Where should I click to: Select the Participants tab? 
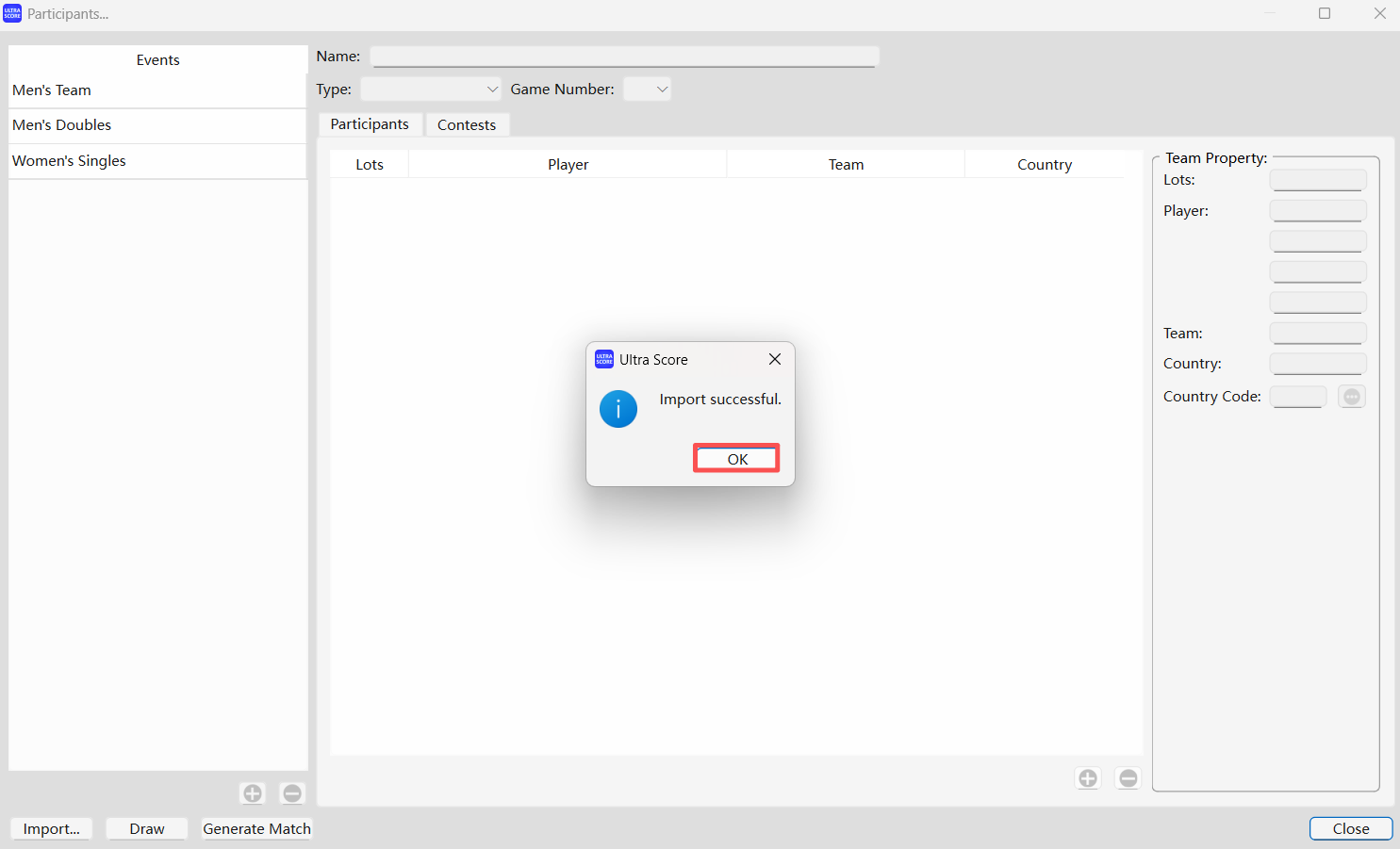coord(370,124)
